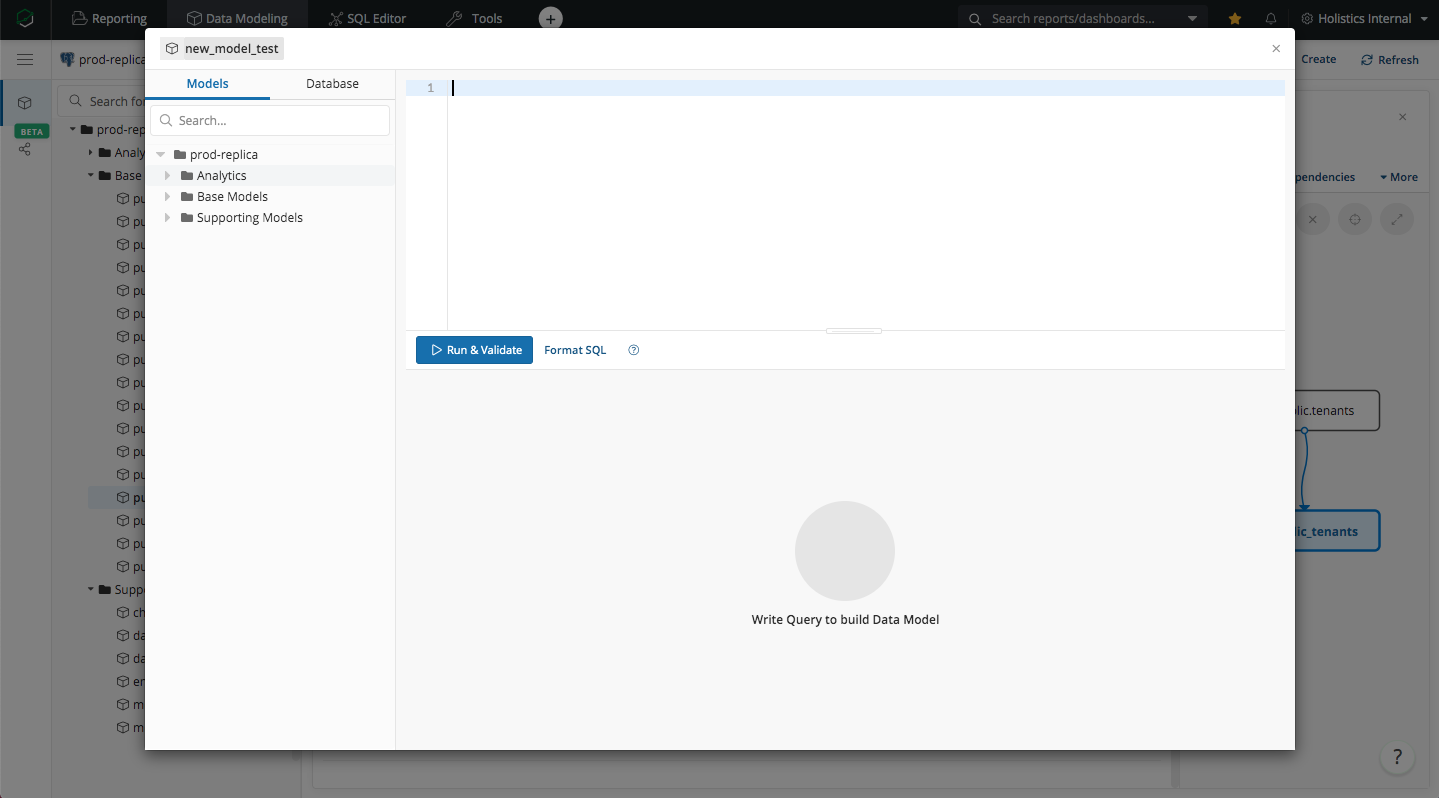Close the model editor dialog
The width and height of the screenshot is (1439, 798).
pos(1275,48)
